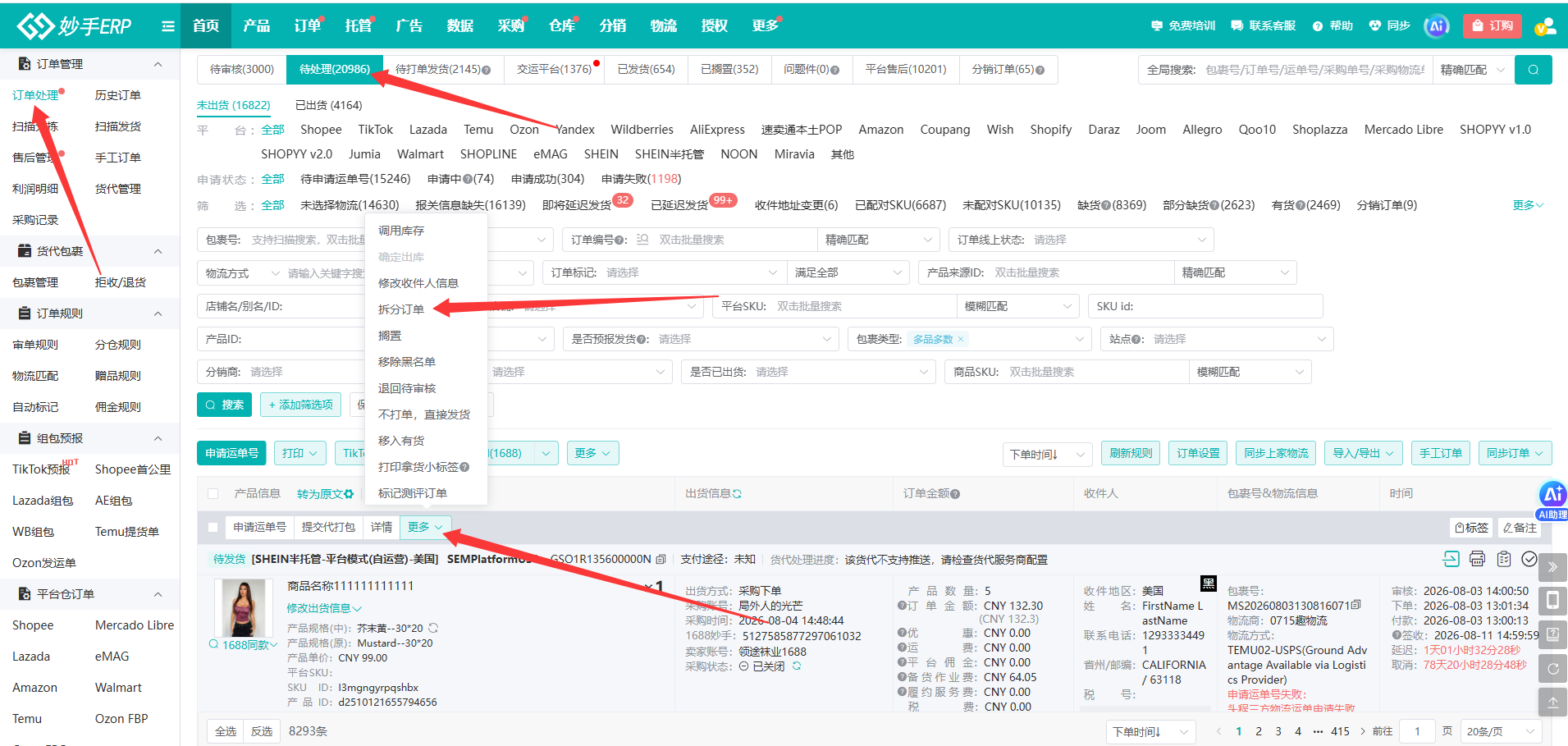
Task: Click the 备注 note button
Action: (x=1520, y=528)
